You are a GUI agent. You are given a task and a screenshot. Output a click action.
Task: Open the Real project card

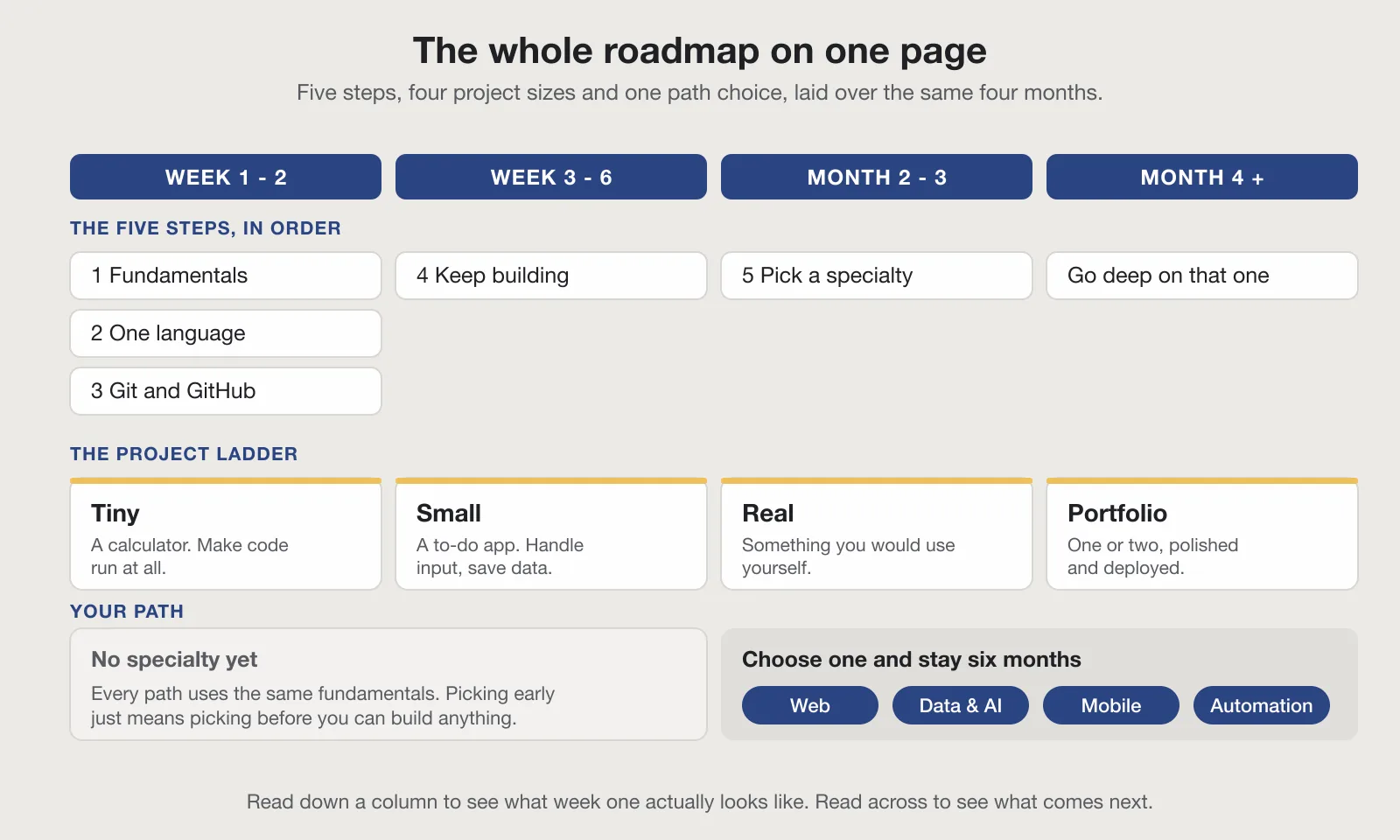pyautogui.click(x=877, y=534)
